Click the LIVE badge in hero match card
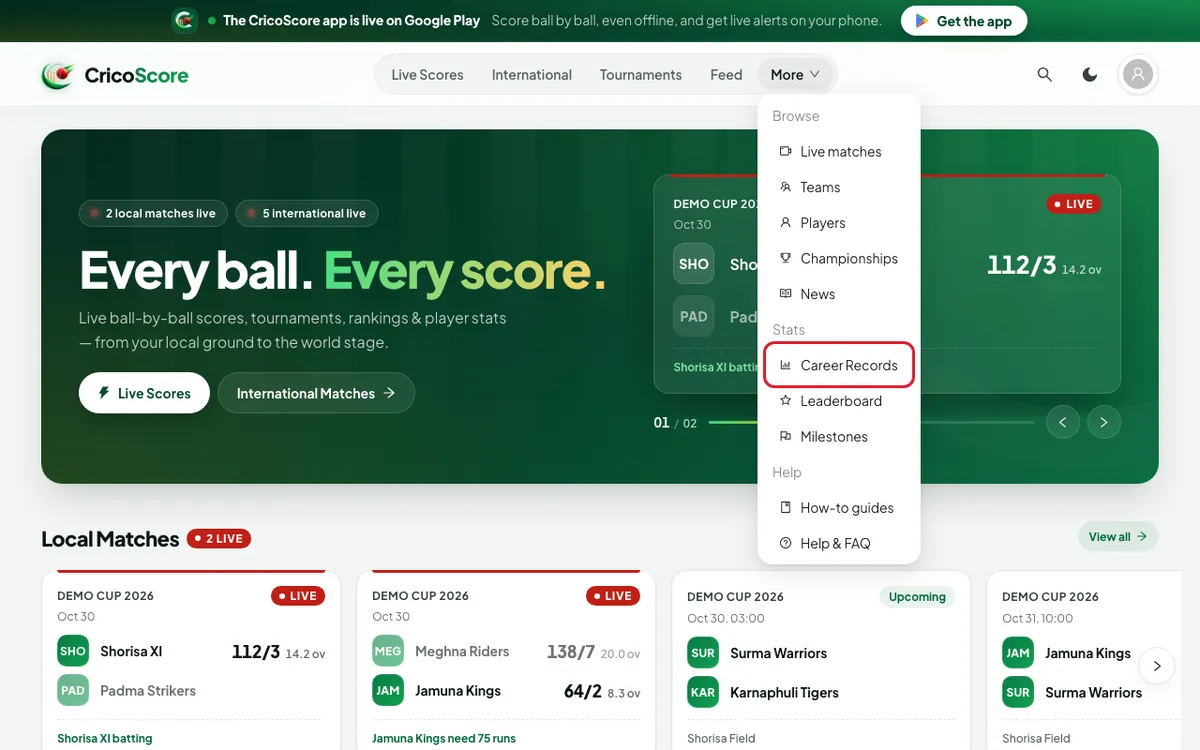1200x750 pixels. point(1074,204)
